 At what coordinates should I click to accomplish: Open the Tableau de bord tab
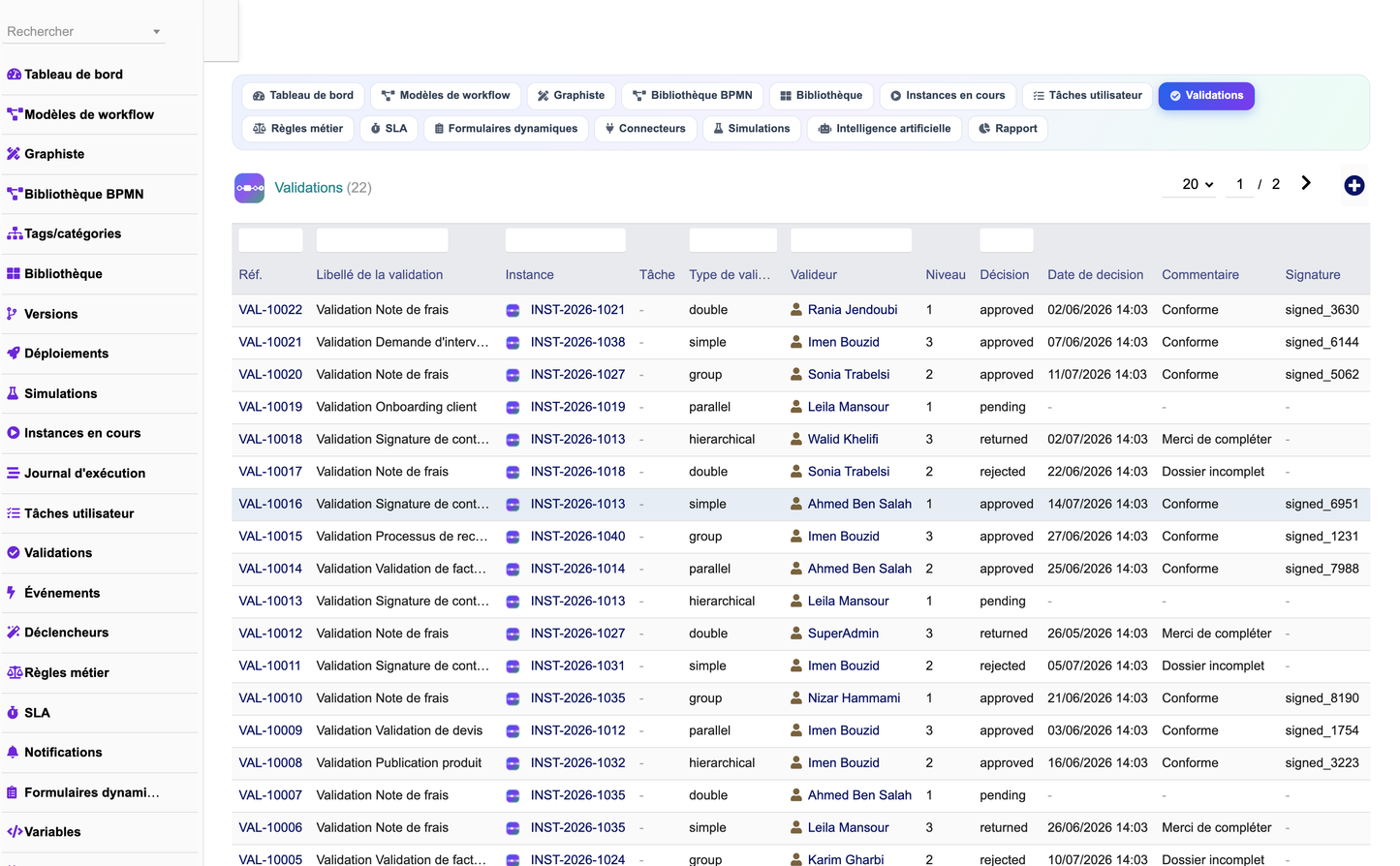[x=303, y=96]
